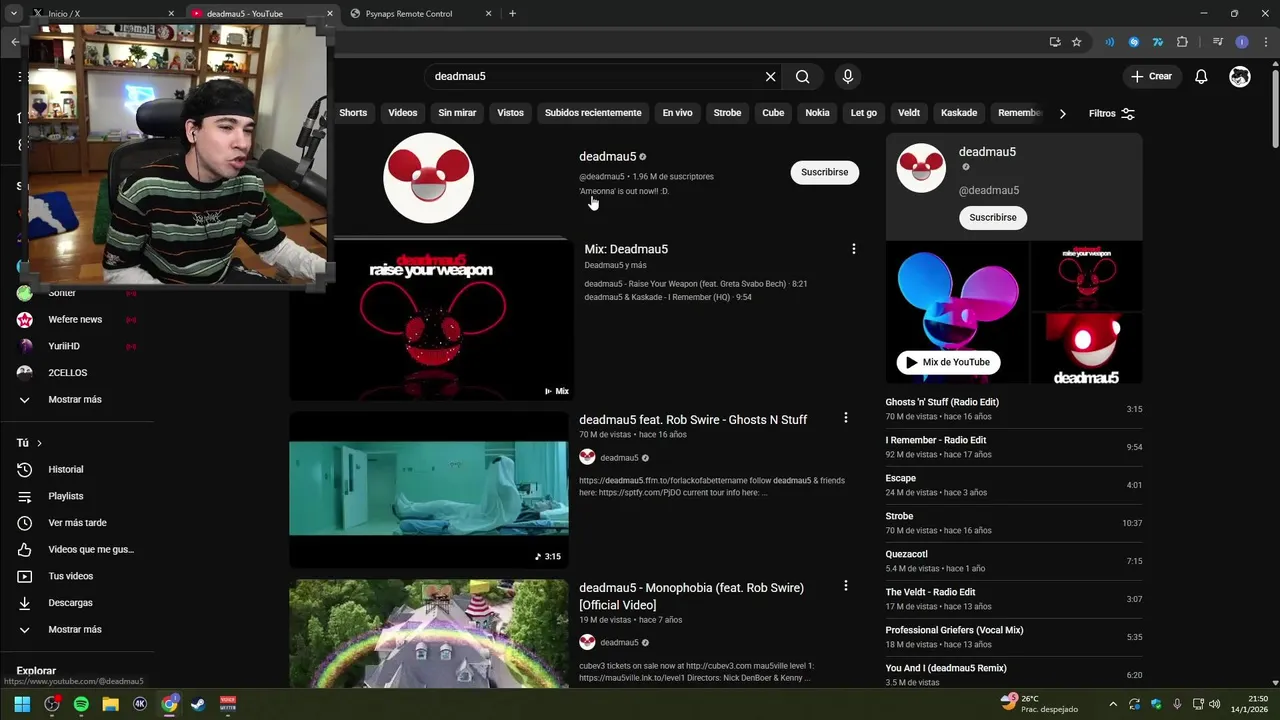Open File Explorer from the taskbar
This screenshot has height=720, width=1280.
pos(111,704)
